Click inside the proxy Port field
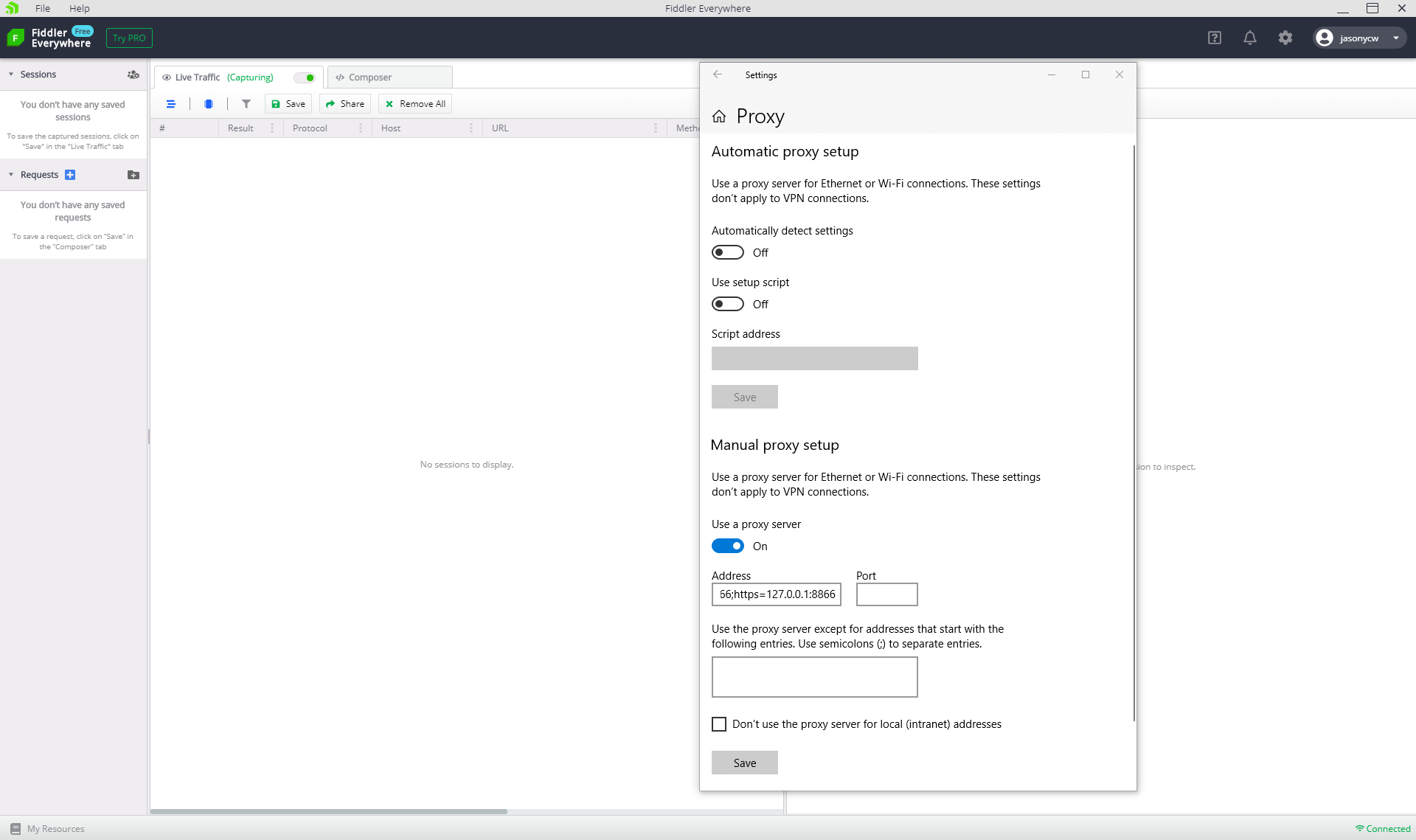Image resolution: width=1416 pixels, height=840 pixels. point(886,594)
